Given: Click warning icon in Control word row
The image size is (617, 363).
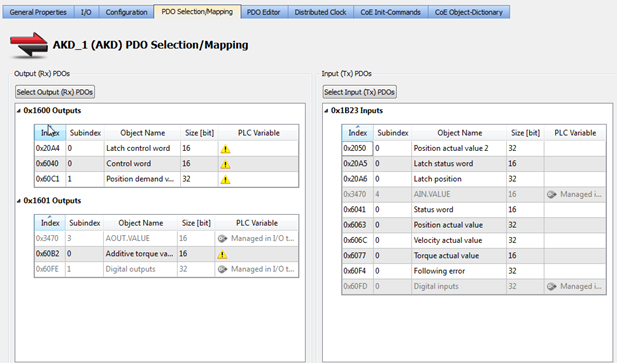Looking at the screenshot, I should click(x=225, y=164).
